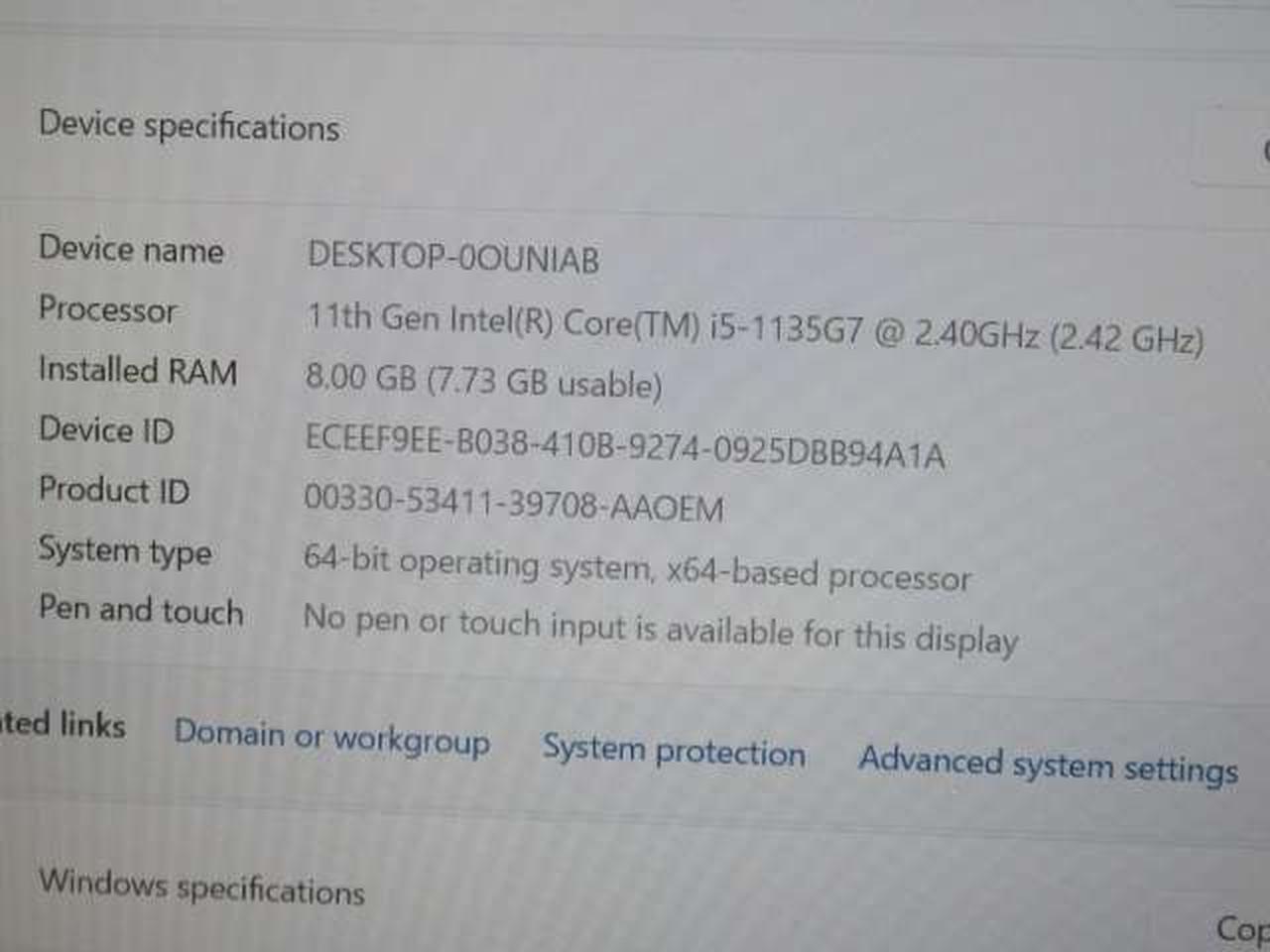This screenshot has width=1270, height=952.
Task: Click the Processor label
Action: (107, 309)
